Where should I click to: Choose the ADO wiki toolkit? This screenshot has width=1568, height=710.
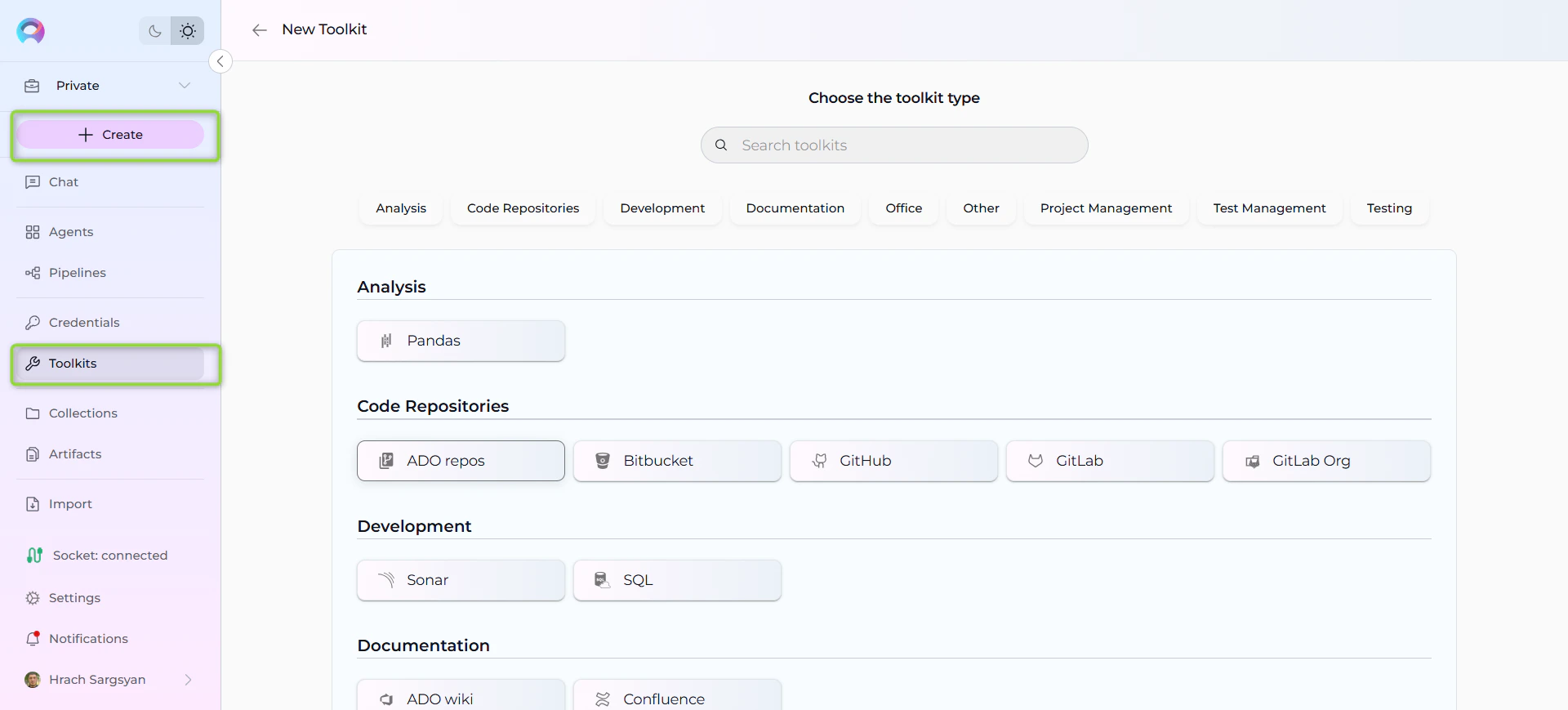[461, 695]
